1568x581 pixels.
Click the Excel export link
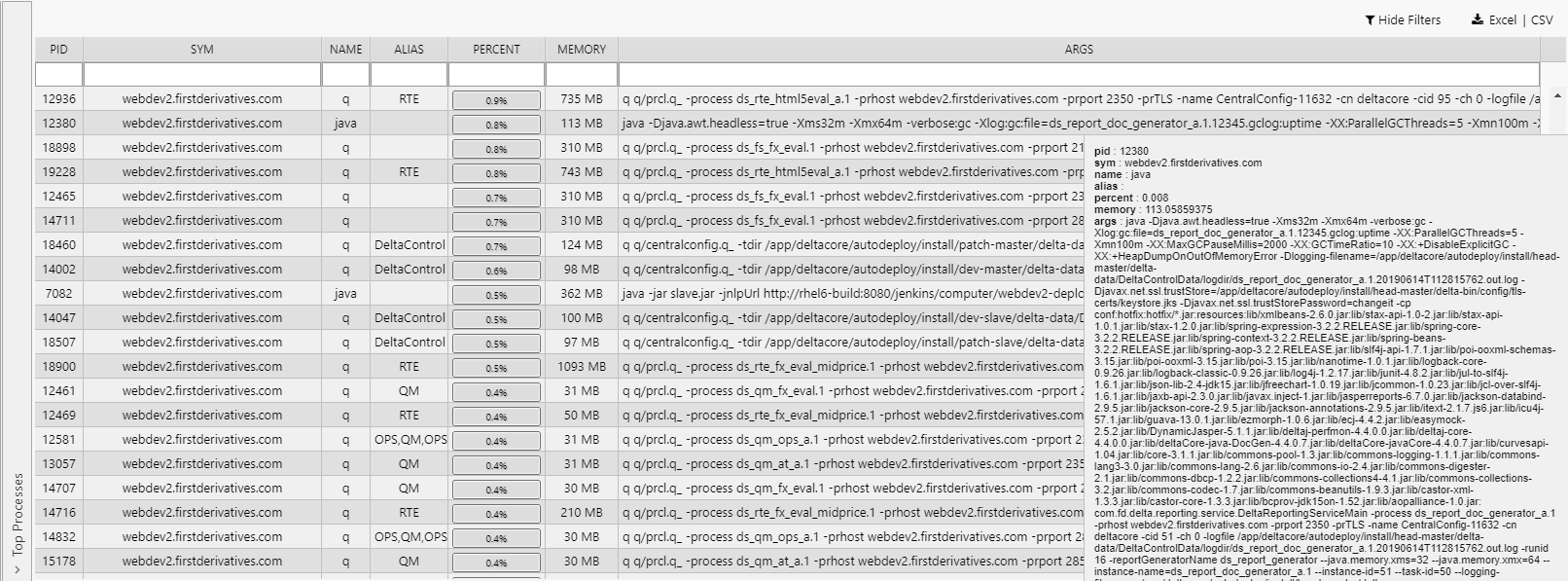point(1502,20)
